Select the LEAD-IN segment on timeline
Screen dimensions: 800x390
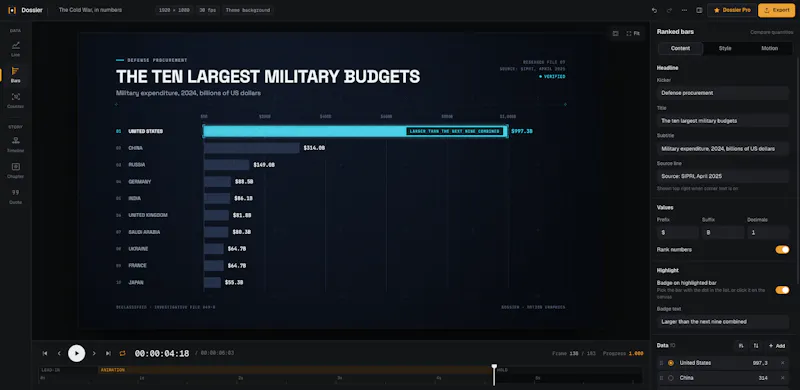(68, 370)
